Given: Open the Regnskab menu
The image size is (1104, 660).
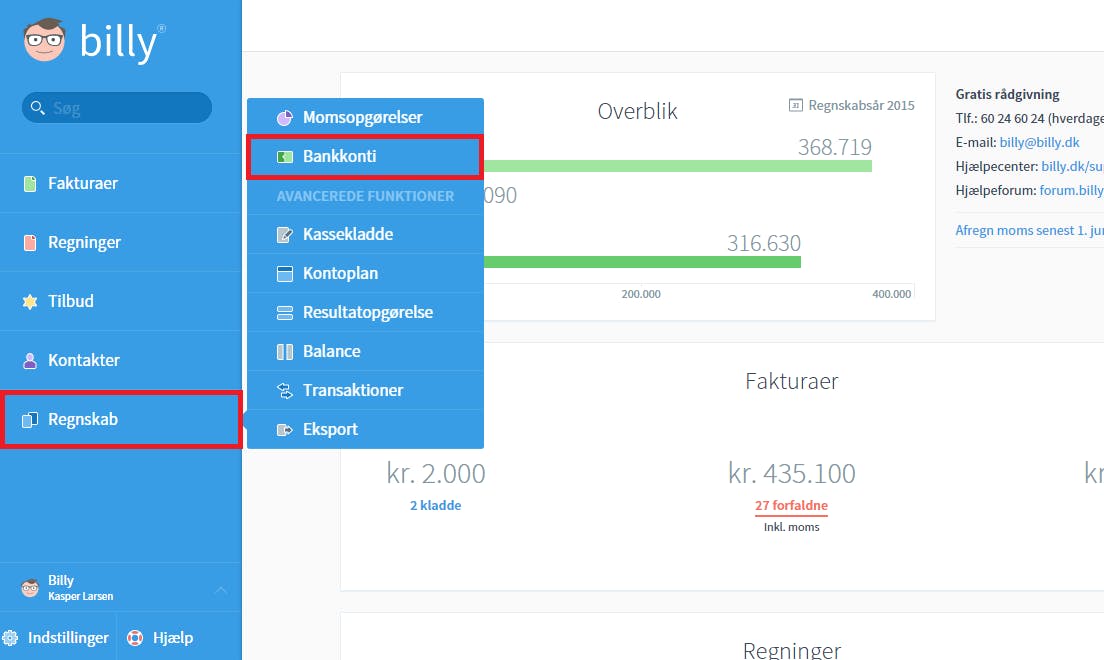Looking at the screenshot, I should pyautogui.click(x=120, y=419).
